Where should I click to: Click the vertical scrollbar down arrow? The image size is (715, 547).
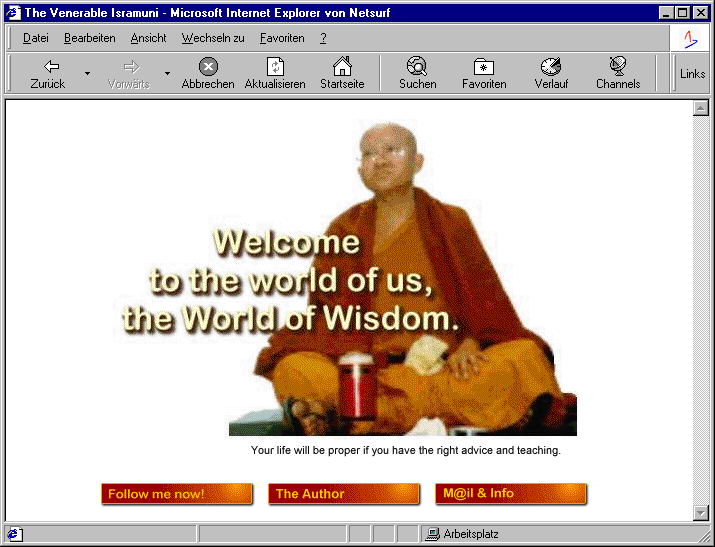[700, 513]
